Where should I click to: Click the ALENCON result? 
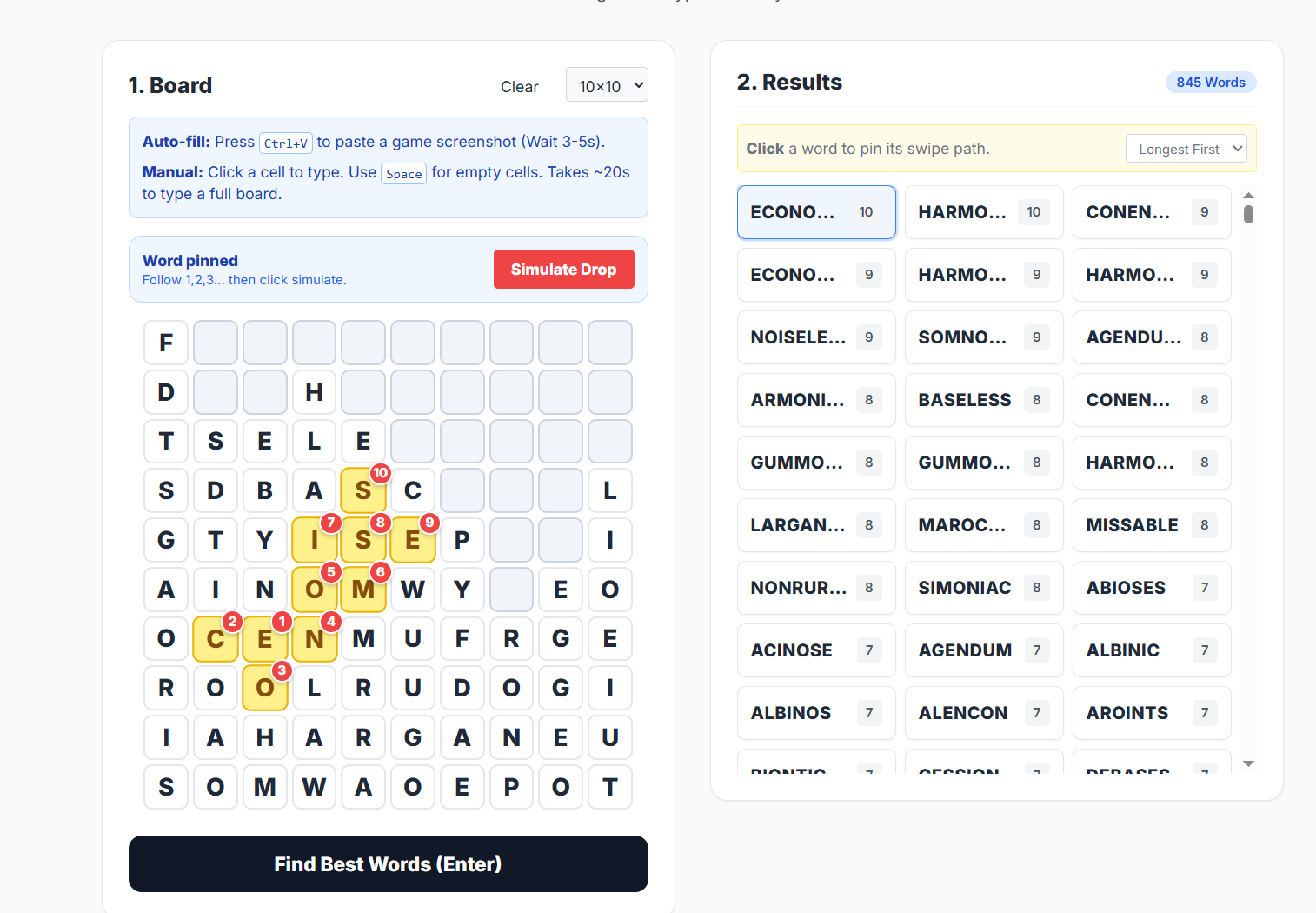pyautogui.click(x=983, y=712)
